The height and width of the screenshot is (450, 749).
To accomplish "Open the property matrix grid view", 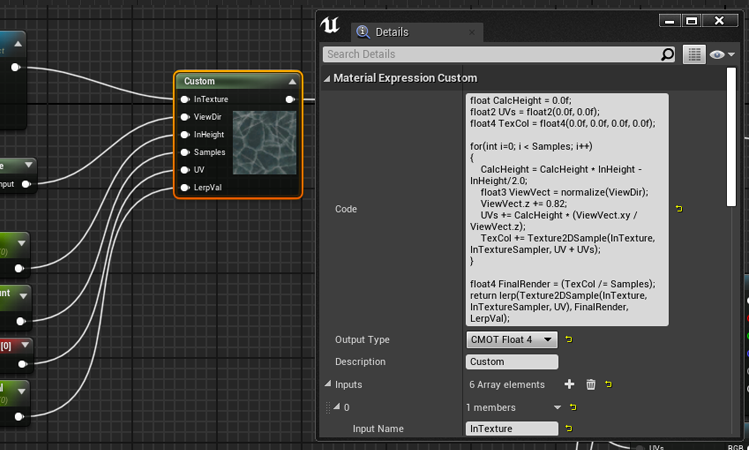I will pyautogui.click(x=694, y=55).
